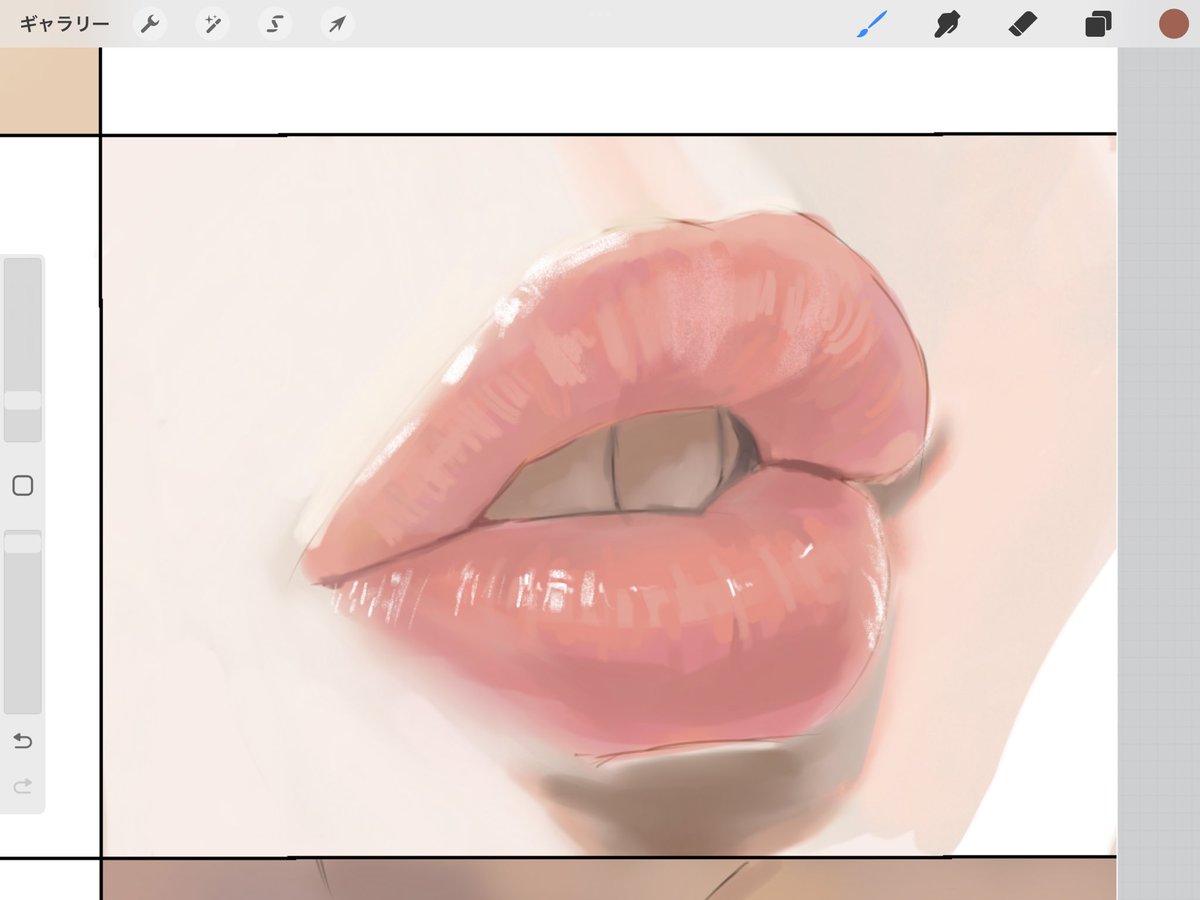The width and height of the screenshot is (1200, 900).
Task: Open the active color picker circle
Action: point(1173,24)
